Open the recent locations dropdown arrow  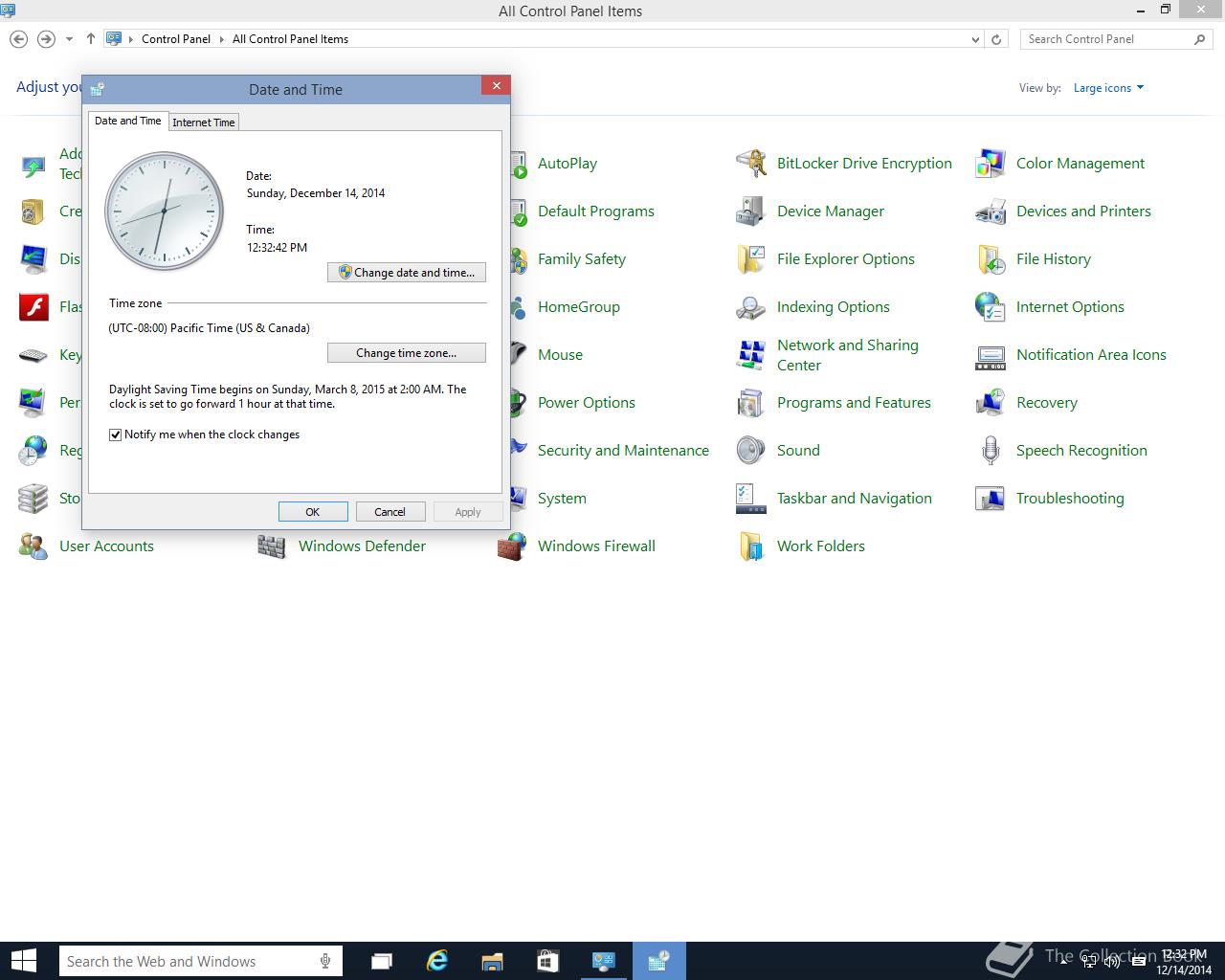coord(69,39)
